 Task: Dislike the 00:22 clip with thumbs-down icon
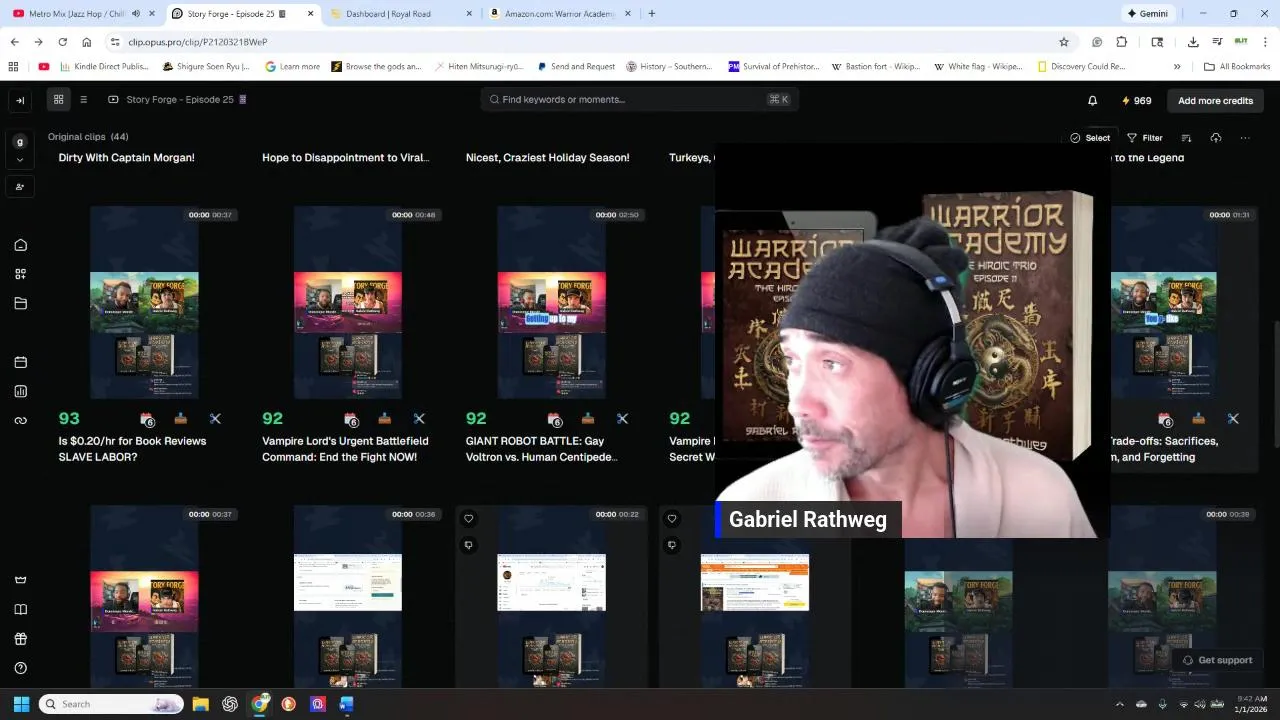tap(468, 545)
